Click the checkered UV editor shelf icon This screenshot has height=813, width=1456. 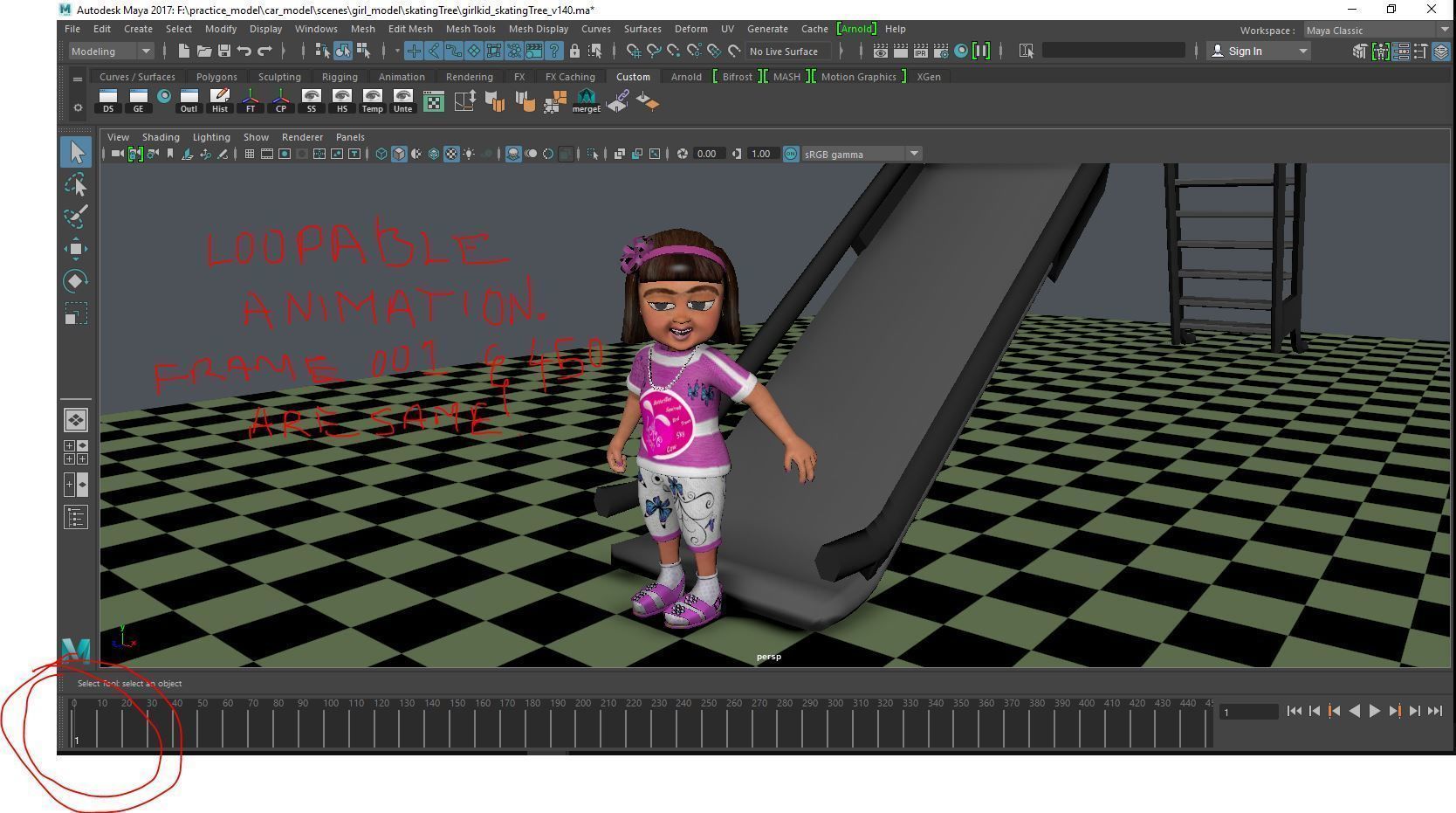point(433,102)
